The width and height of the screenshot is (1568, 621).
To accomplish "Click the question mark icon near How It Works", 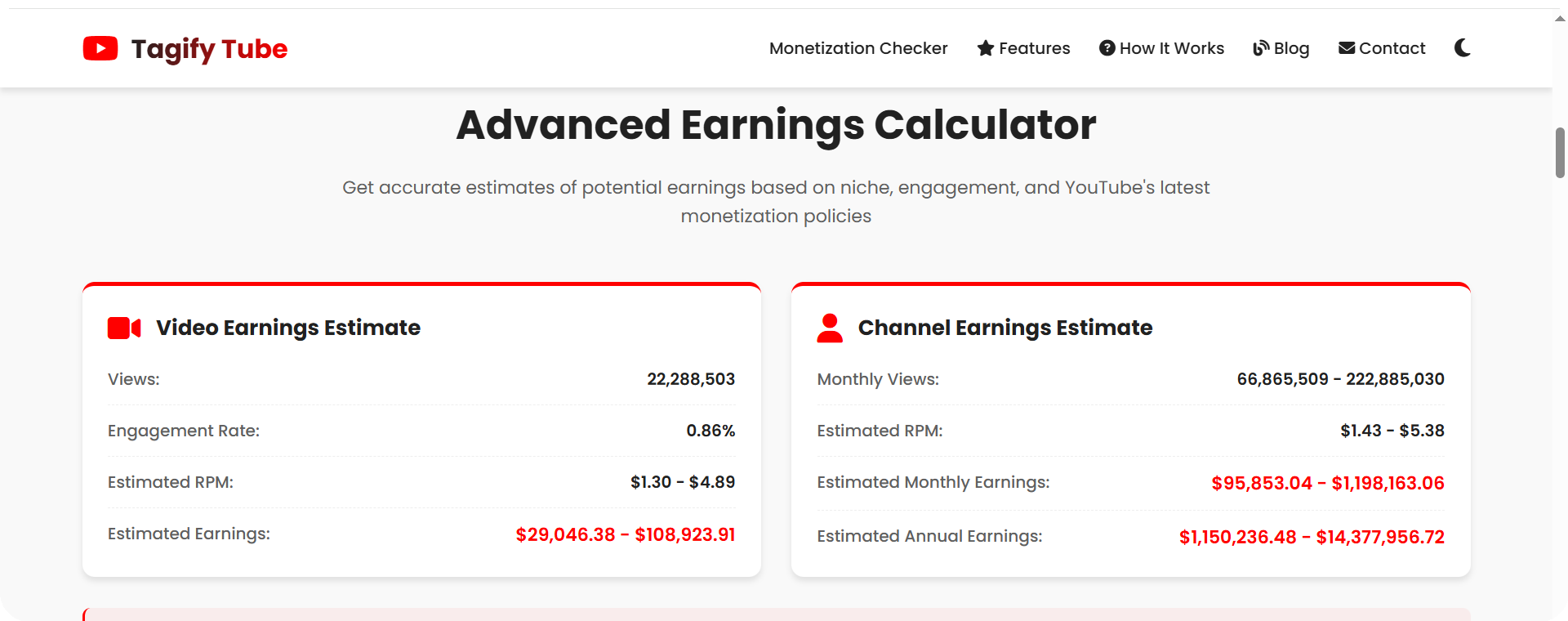I will [x=1107, y=48].
